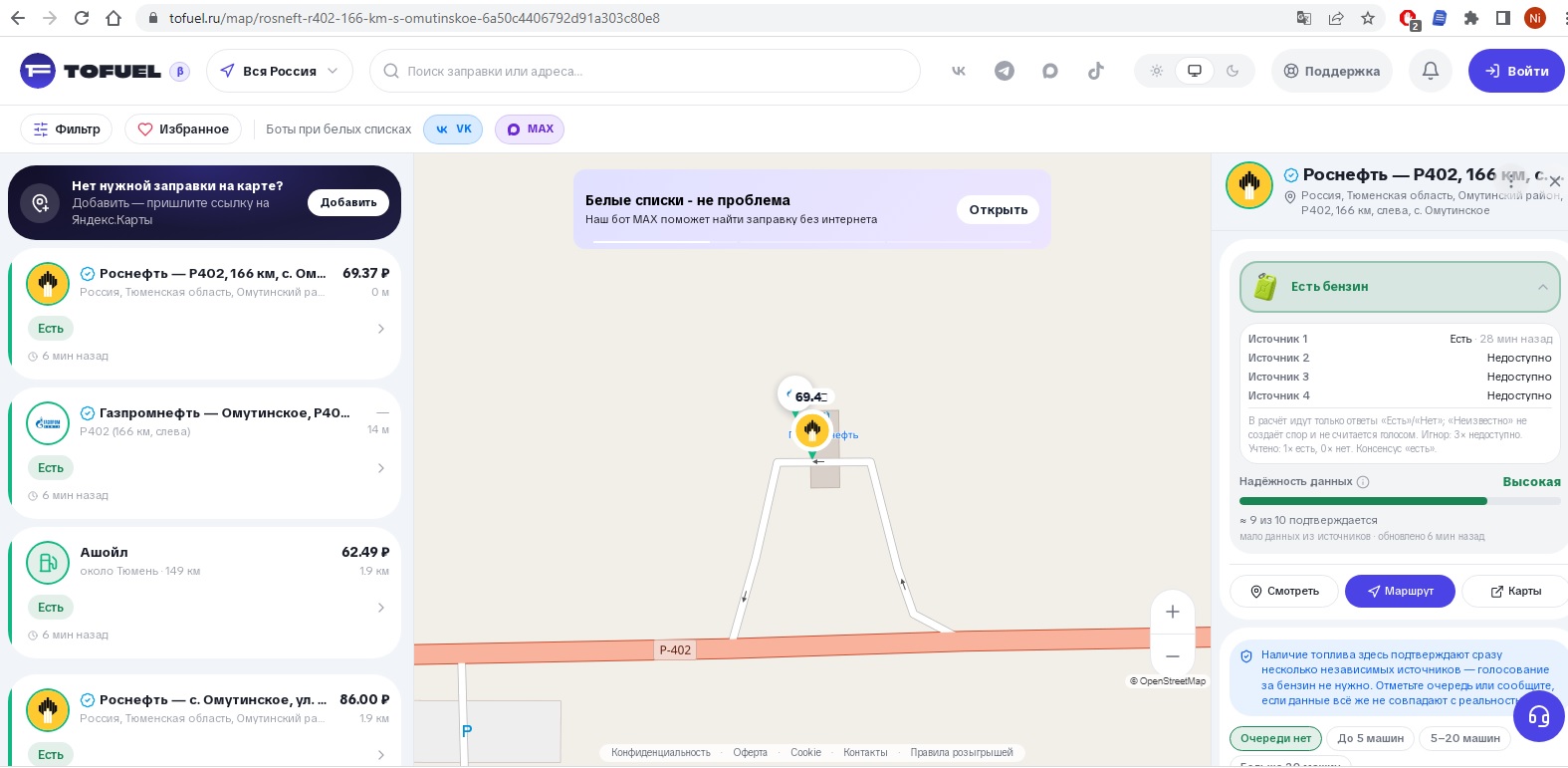
Task: Click the Ашойл fuel pump icon
Action: pos(48,563)
